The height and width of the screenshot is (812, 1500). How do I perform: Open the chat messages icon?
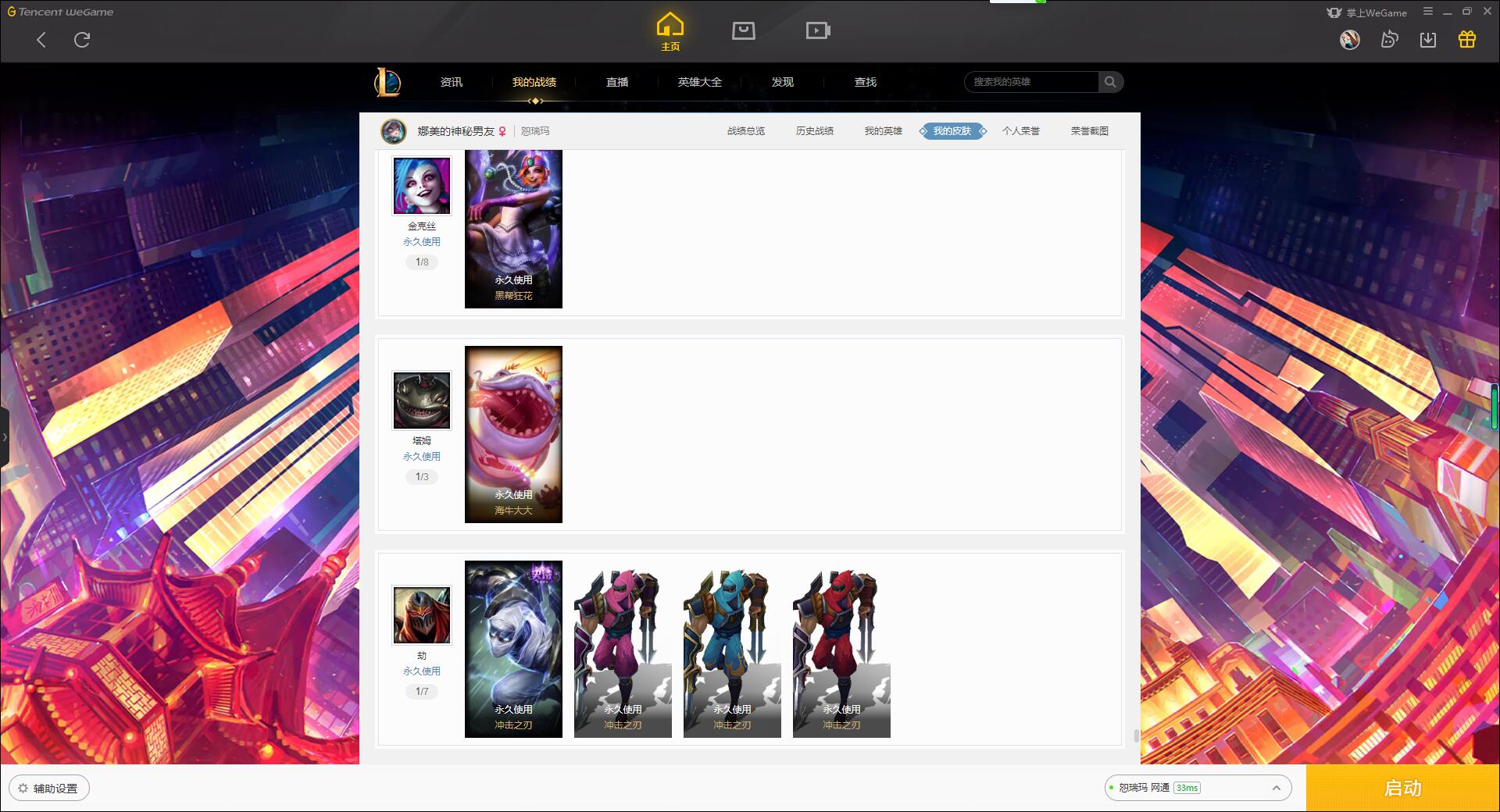1389,39
